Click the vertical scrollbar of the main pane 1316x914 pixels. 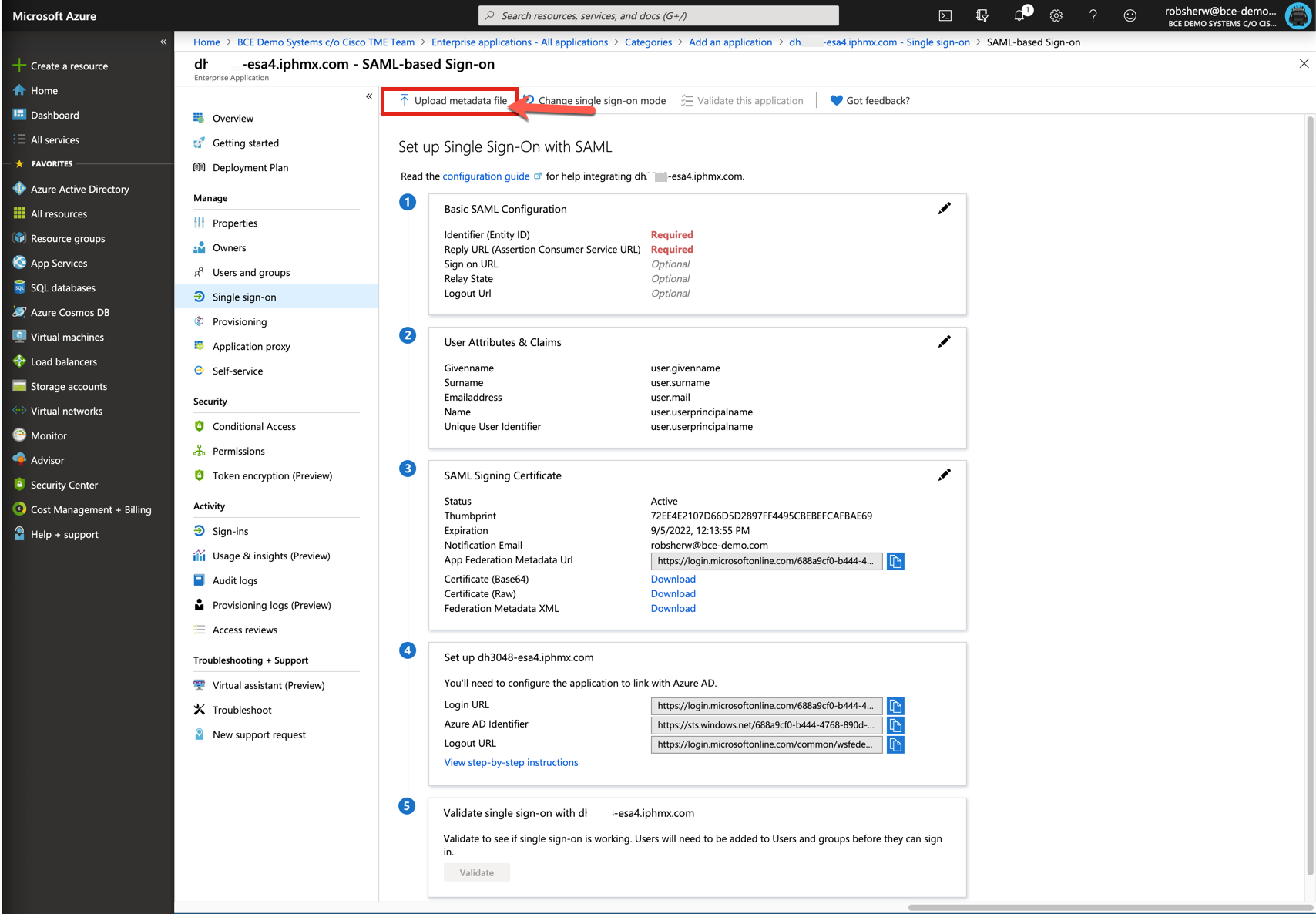1309,496
